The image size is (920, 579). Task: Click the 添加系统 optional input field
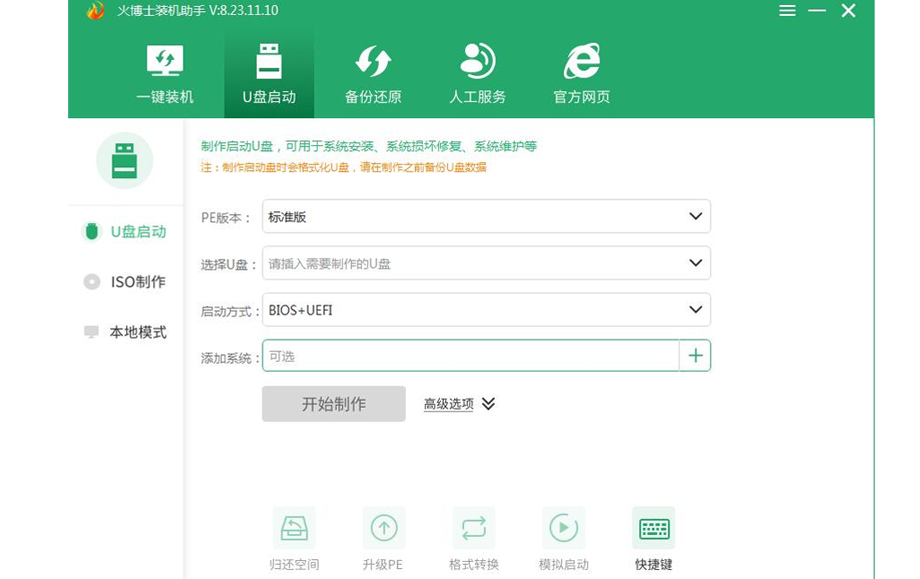point(470,356)
